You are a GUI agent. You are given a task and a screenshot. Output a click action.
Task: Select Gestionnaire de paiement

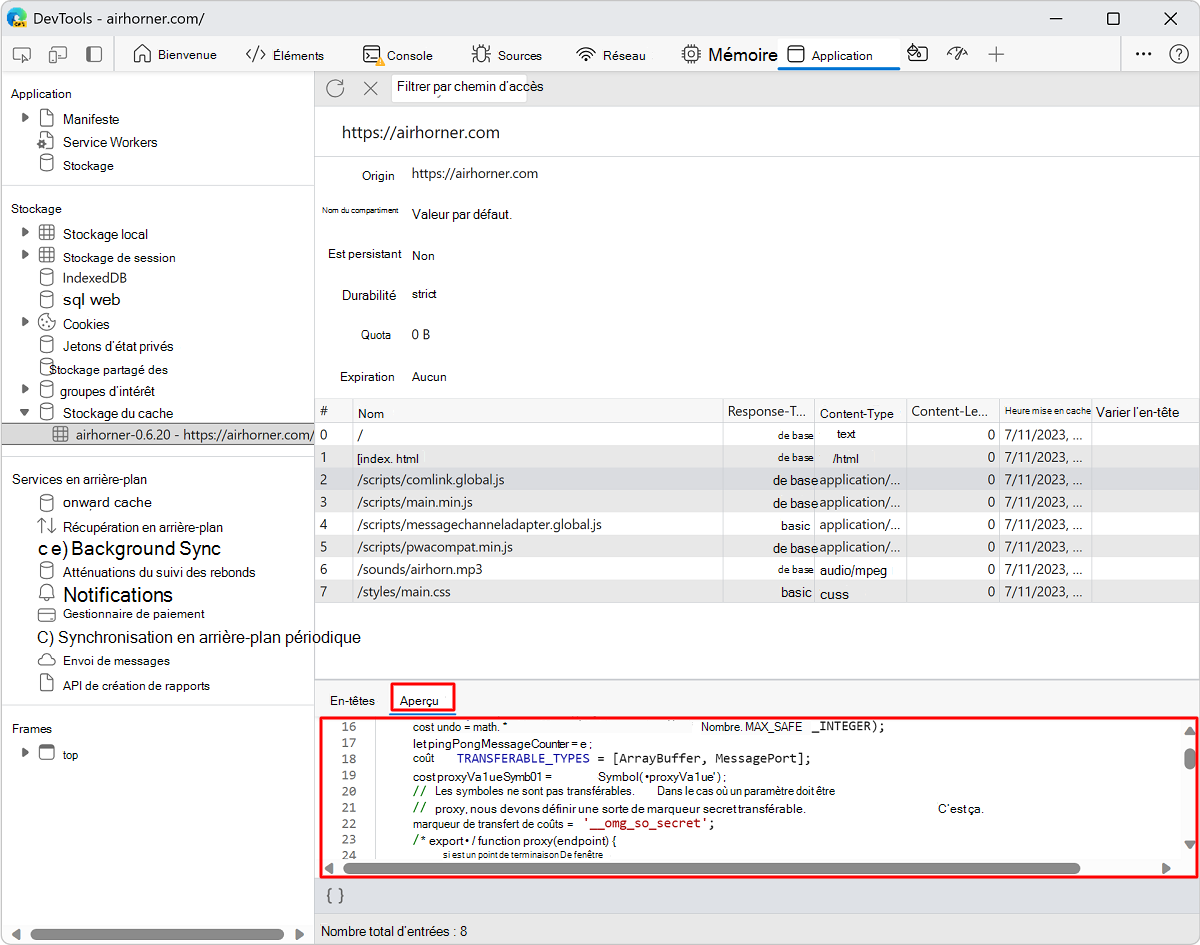(134, 614)
